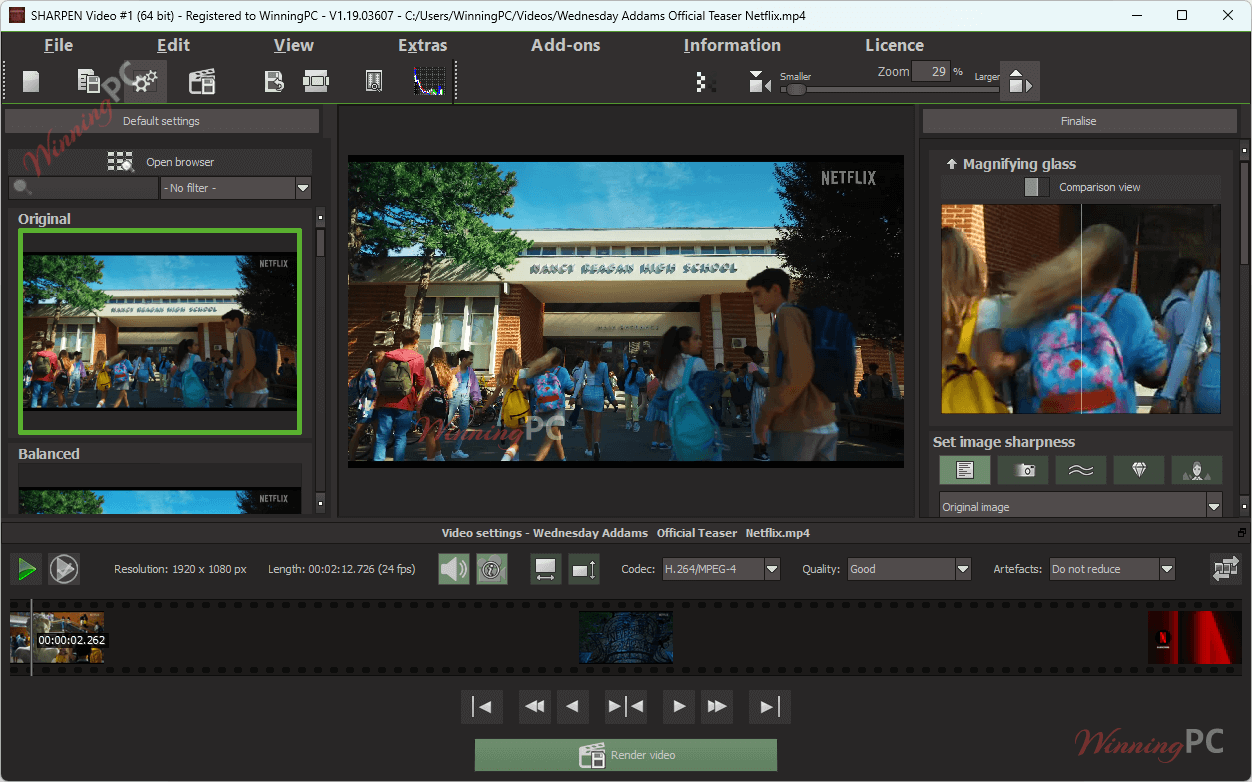Click the filmstrip magnifier toolbar icon
This screenshot has height=782, width=1252.
pyautogui.click(x=374, y=81)
